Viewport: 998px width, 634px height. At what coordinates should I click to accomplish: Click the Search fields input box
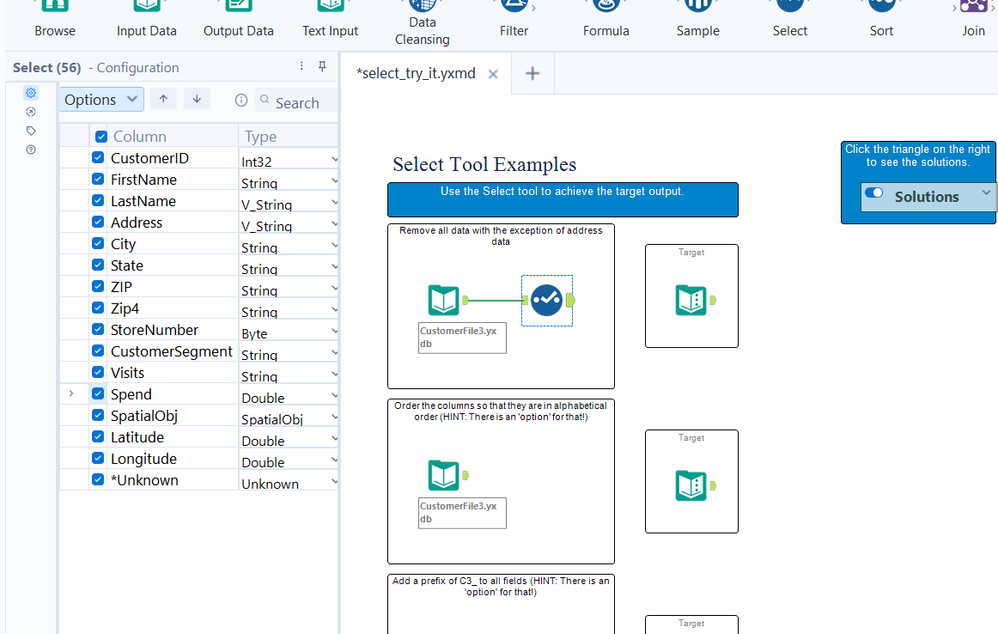coord(297,102)
